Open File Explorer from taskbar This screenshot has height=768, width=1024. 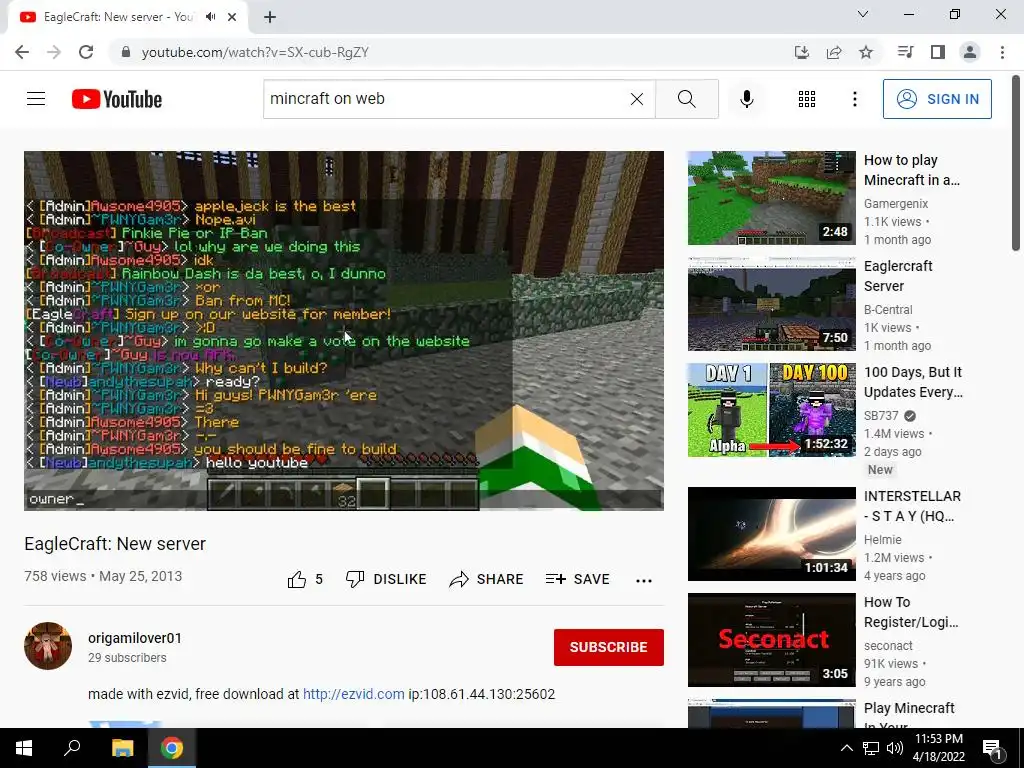[122, 748]
